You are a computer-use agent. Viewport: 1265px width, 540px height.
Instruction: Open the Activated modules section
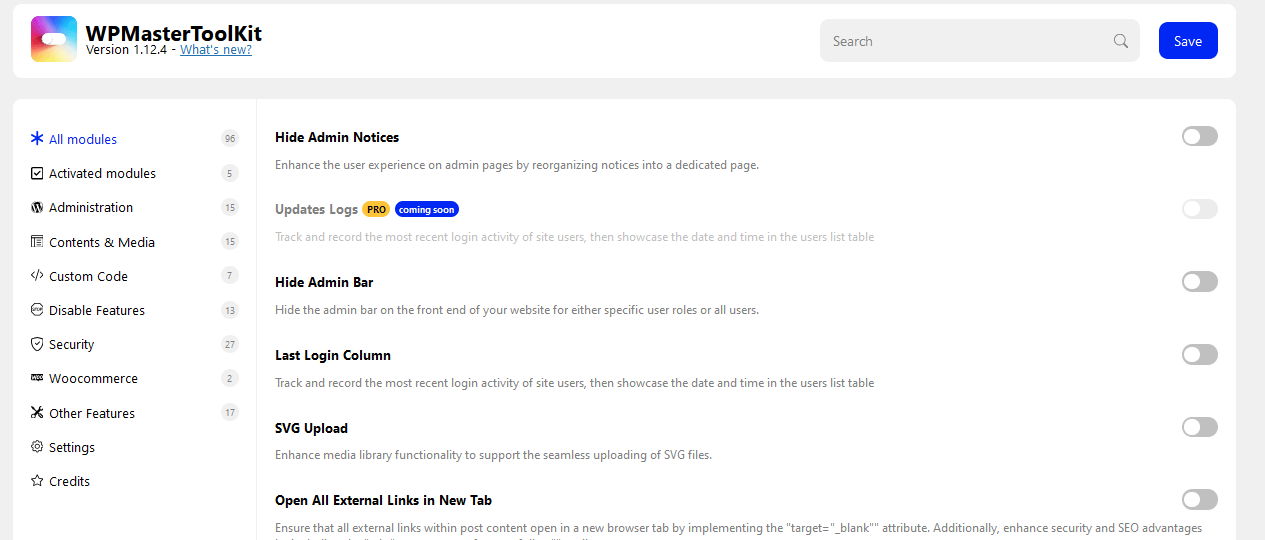coord(134,173)
